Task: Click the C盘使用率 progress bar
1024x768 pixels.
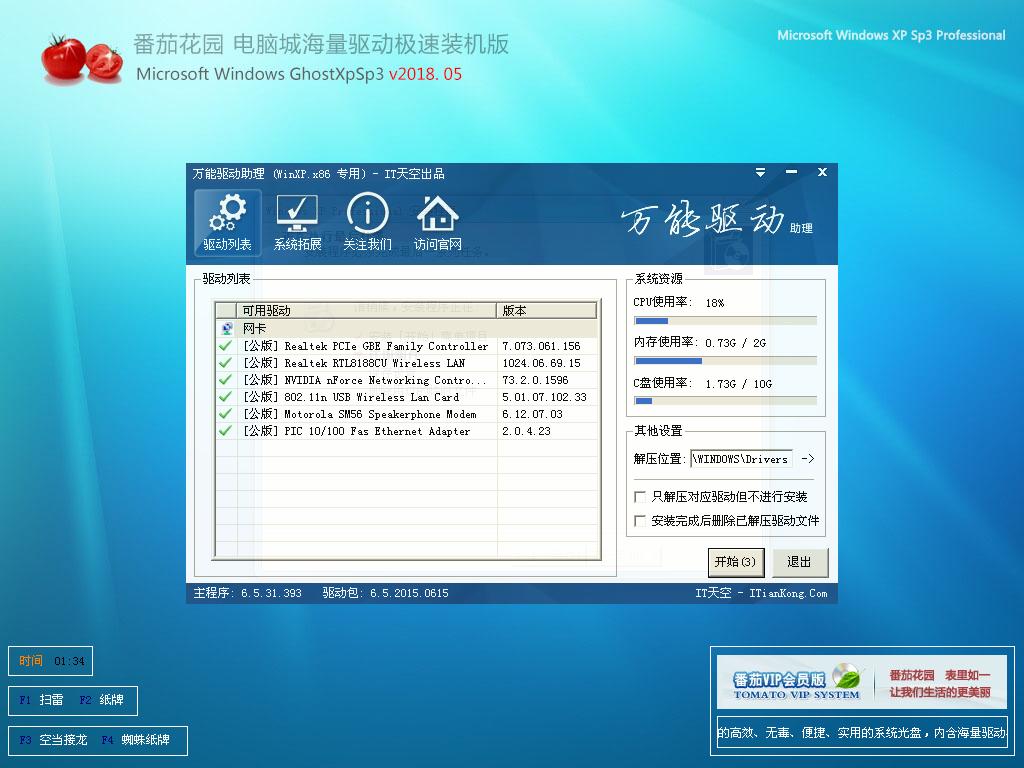Action: (x=725, y=401)
